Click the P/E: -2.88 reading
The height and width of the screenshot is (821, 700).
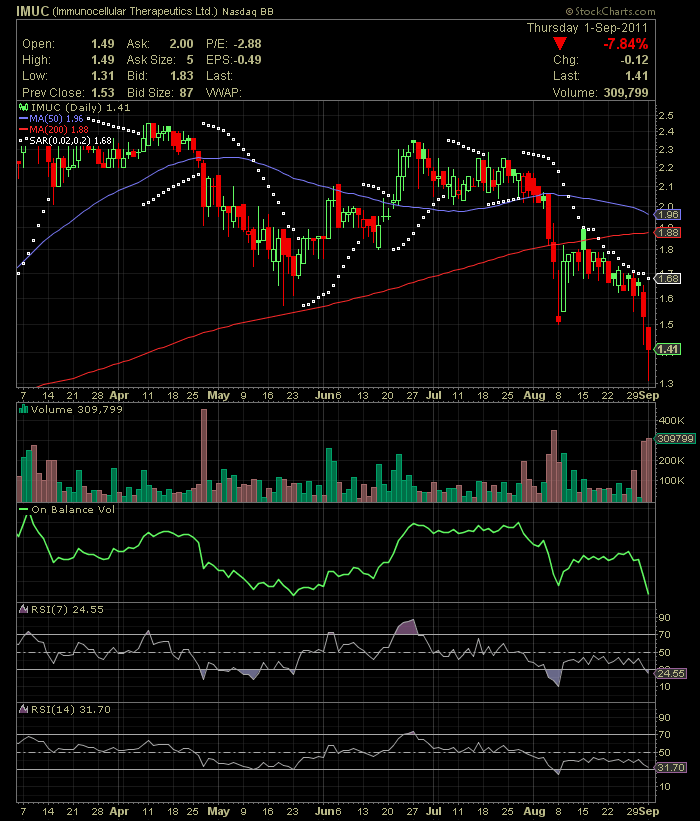234,43
